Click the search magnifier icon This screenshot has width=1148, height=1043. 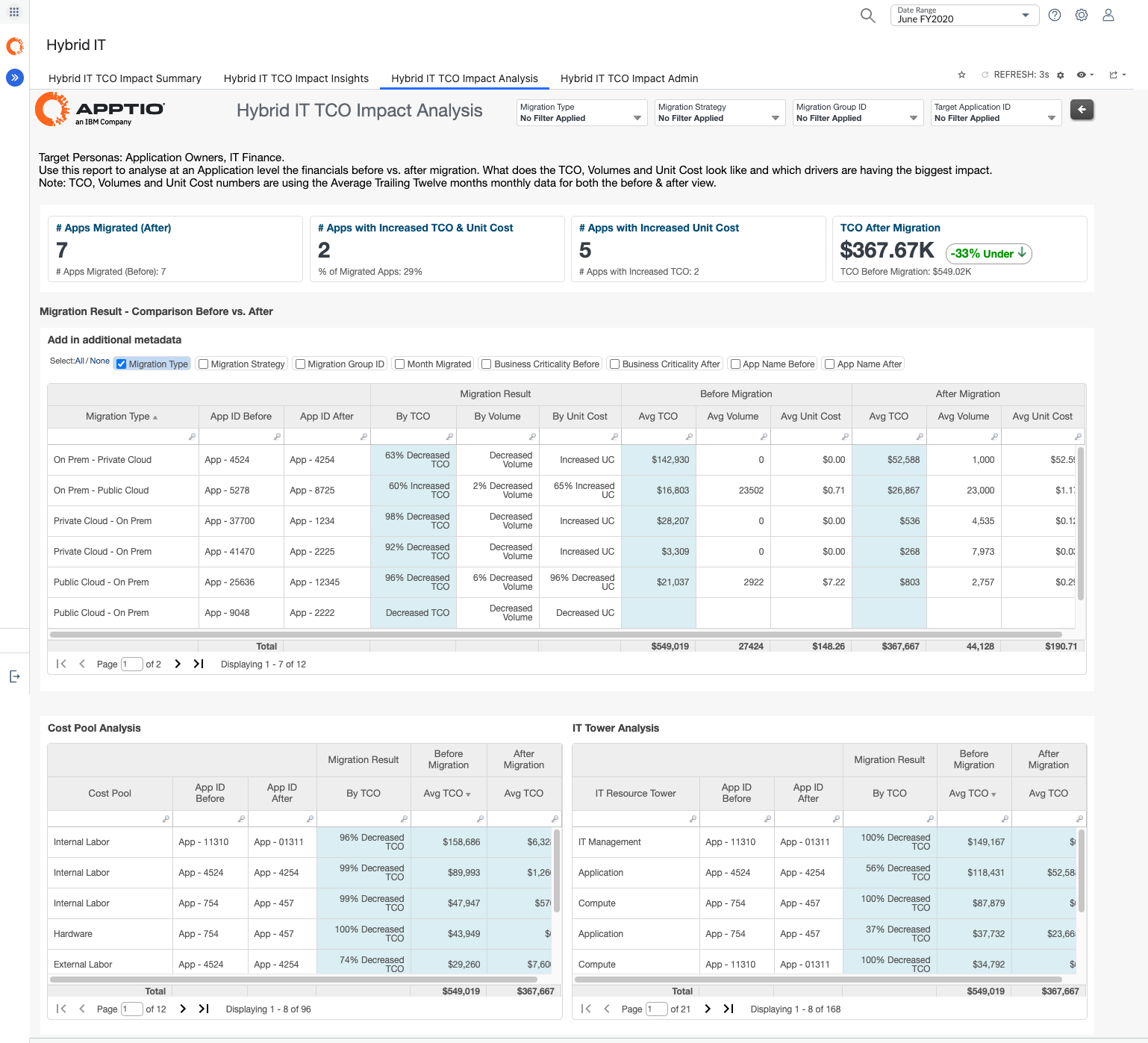[x=867, y=16]
